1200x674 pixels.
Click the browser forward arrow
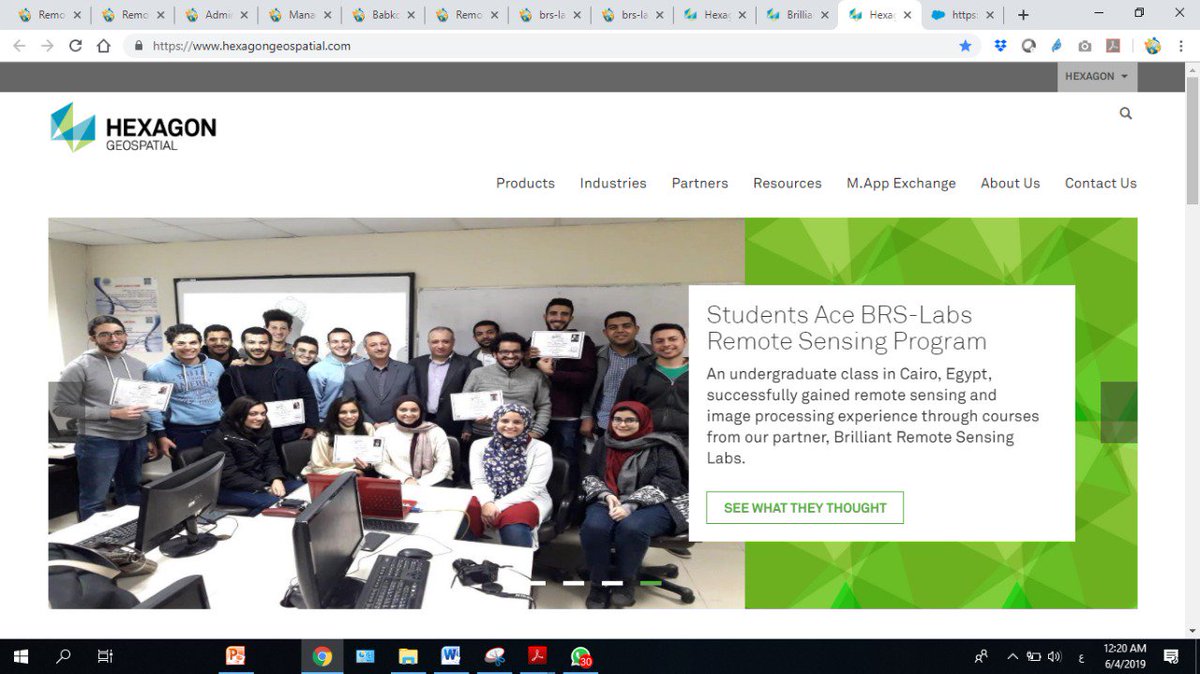[47, 46]
